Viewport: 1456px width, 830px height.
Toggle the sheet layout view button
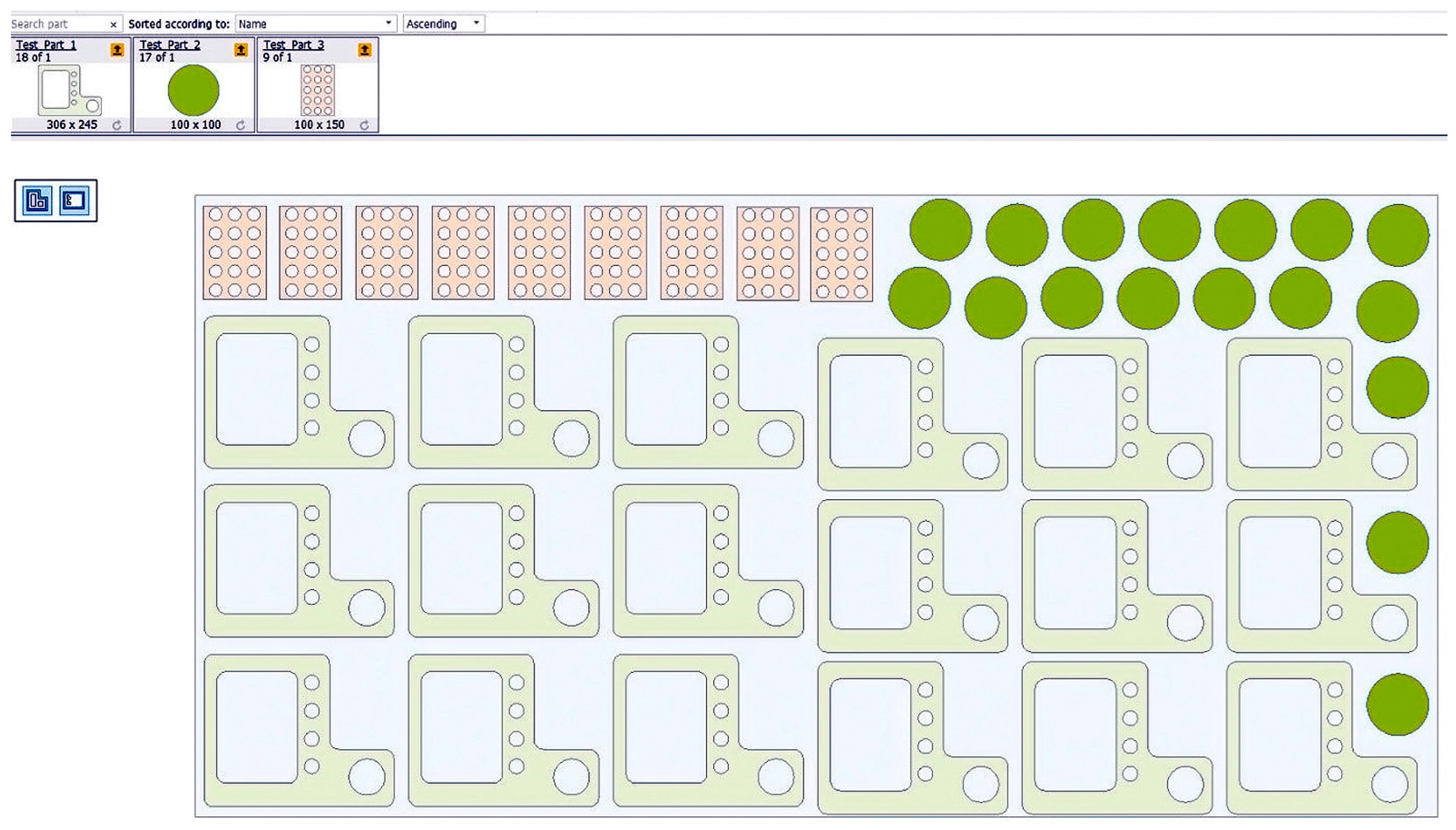(x=74, y=201)
